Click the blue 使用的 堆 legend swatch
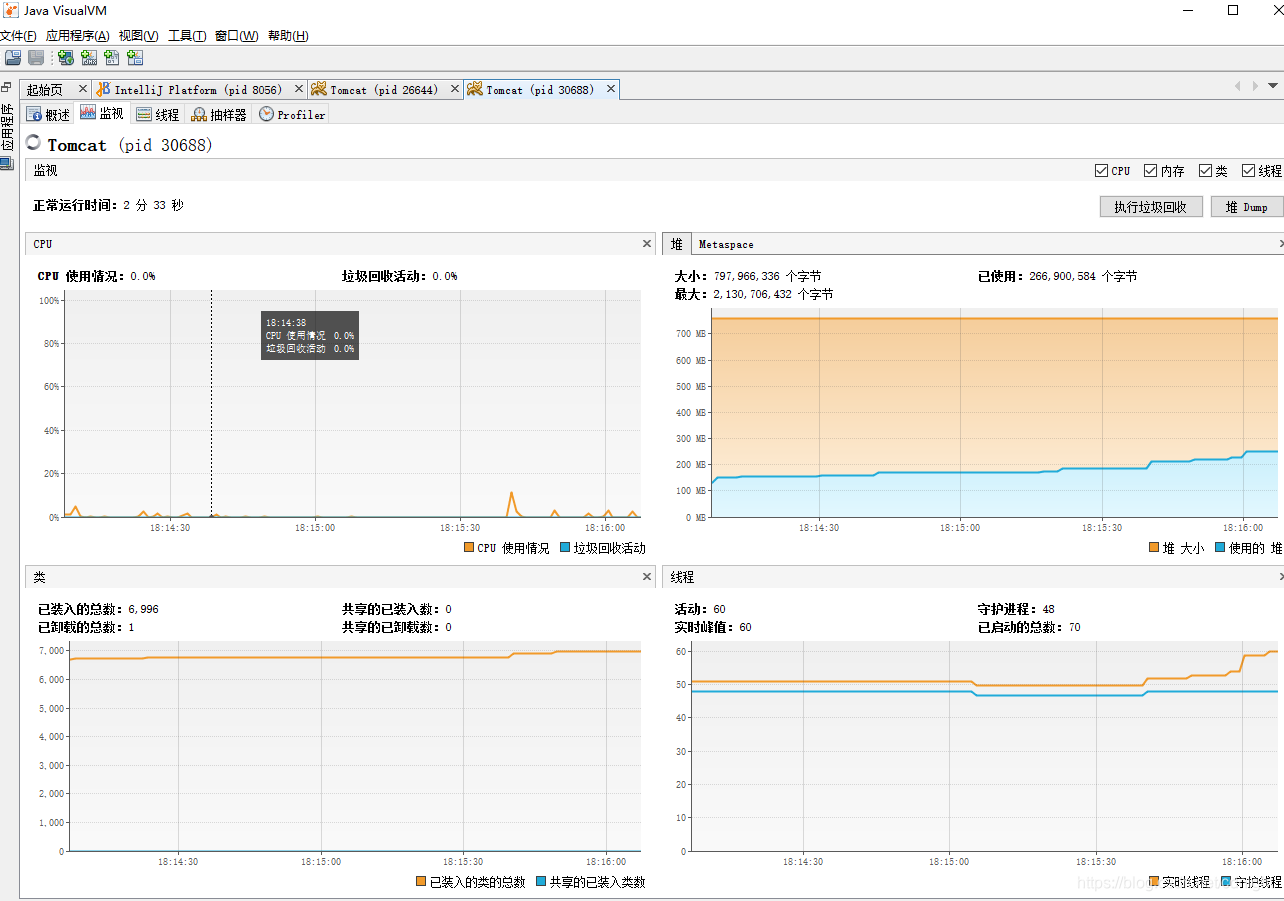The width and height of the screenshot is (1284, 901). (x=1220, y=548)
